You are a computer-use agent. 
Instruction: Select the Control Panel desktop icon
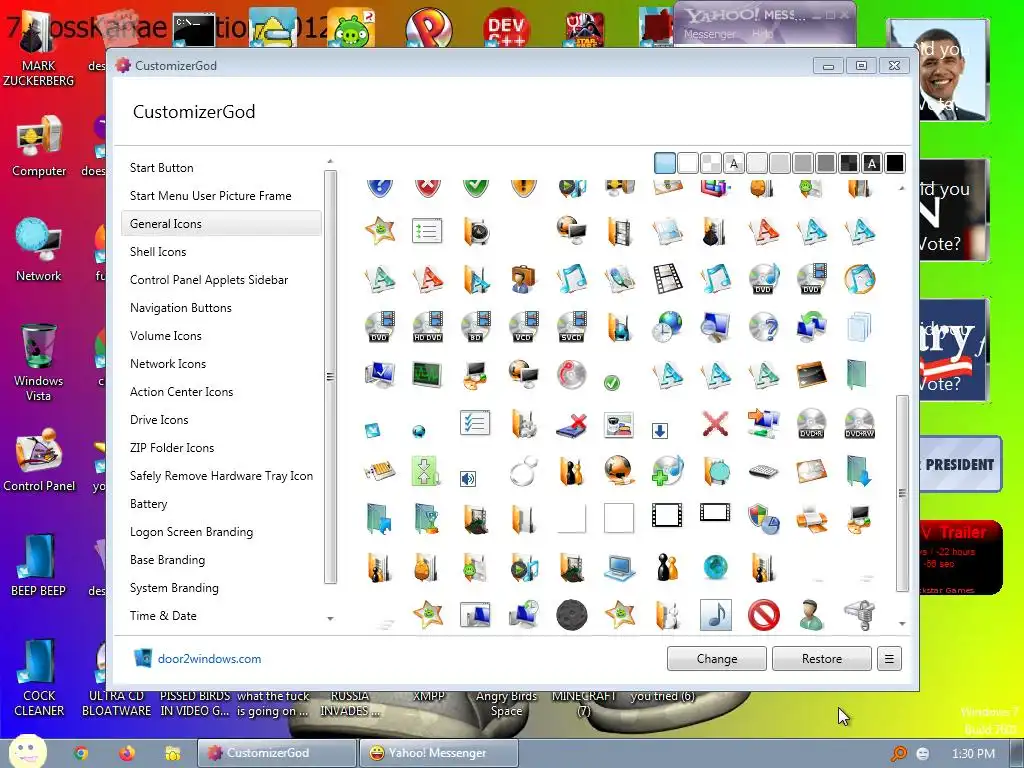(x=39, y=460)
